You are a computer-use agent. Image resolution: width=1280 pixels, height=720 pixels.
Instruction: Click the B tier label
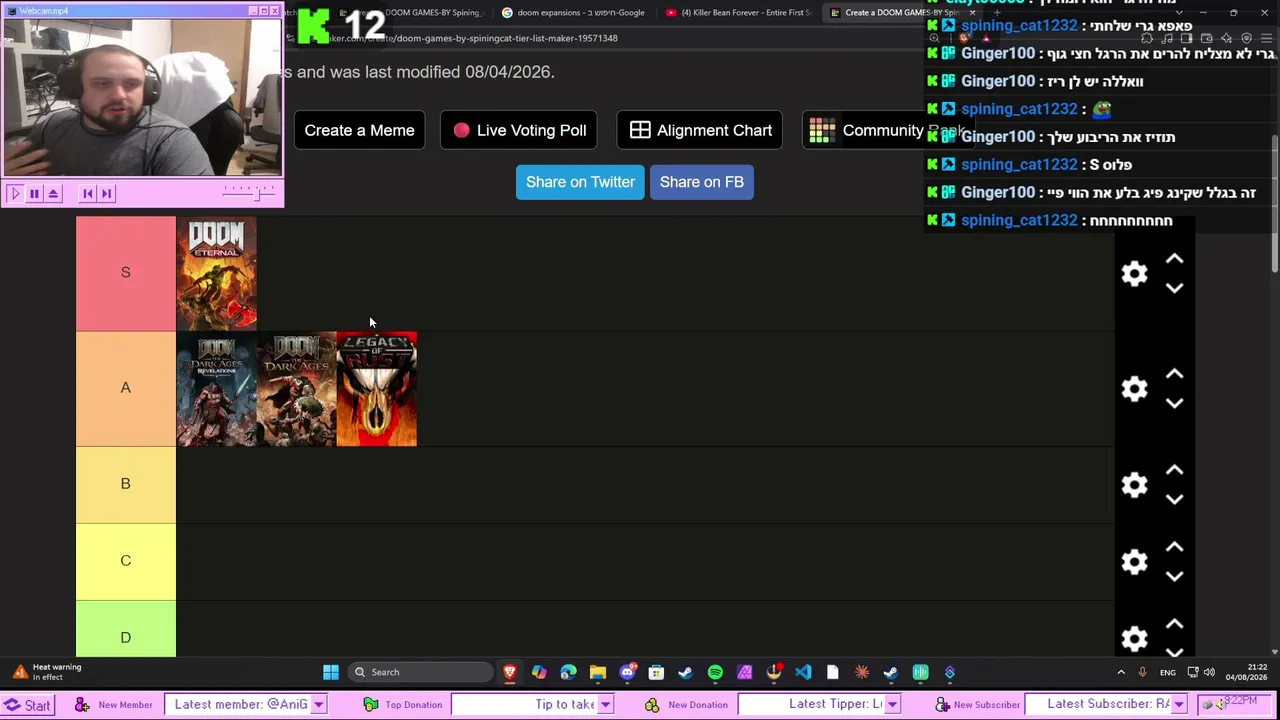point(125,484)
